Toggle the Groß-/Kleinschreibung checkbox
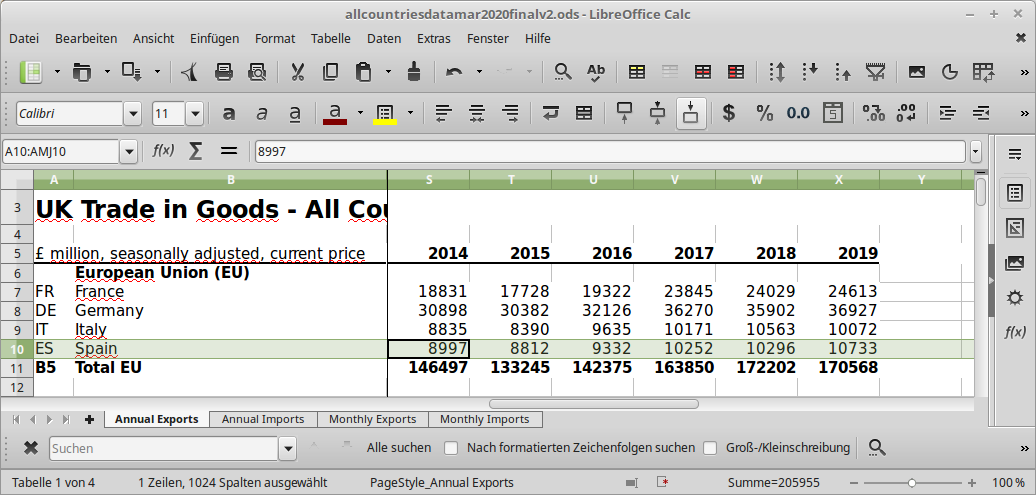 [711, 448]
